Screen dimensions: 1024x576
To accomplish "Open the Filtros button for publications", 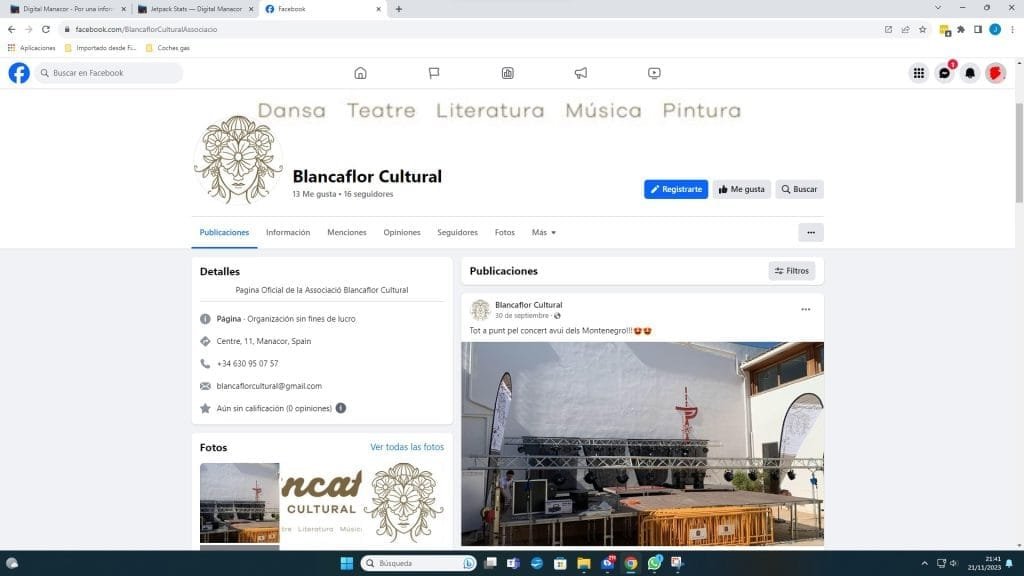I will click(792, 271).
